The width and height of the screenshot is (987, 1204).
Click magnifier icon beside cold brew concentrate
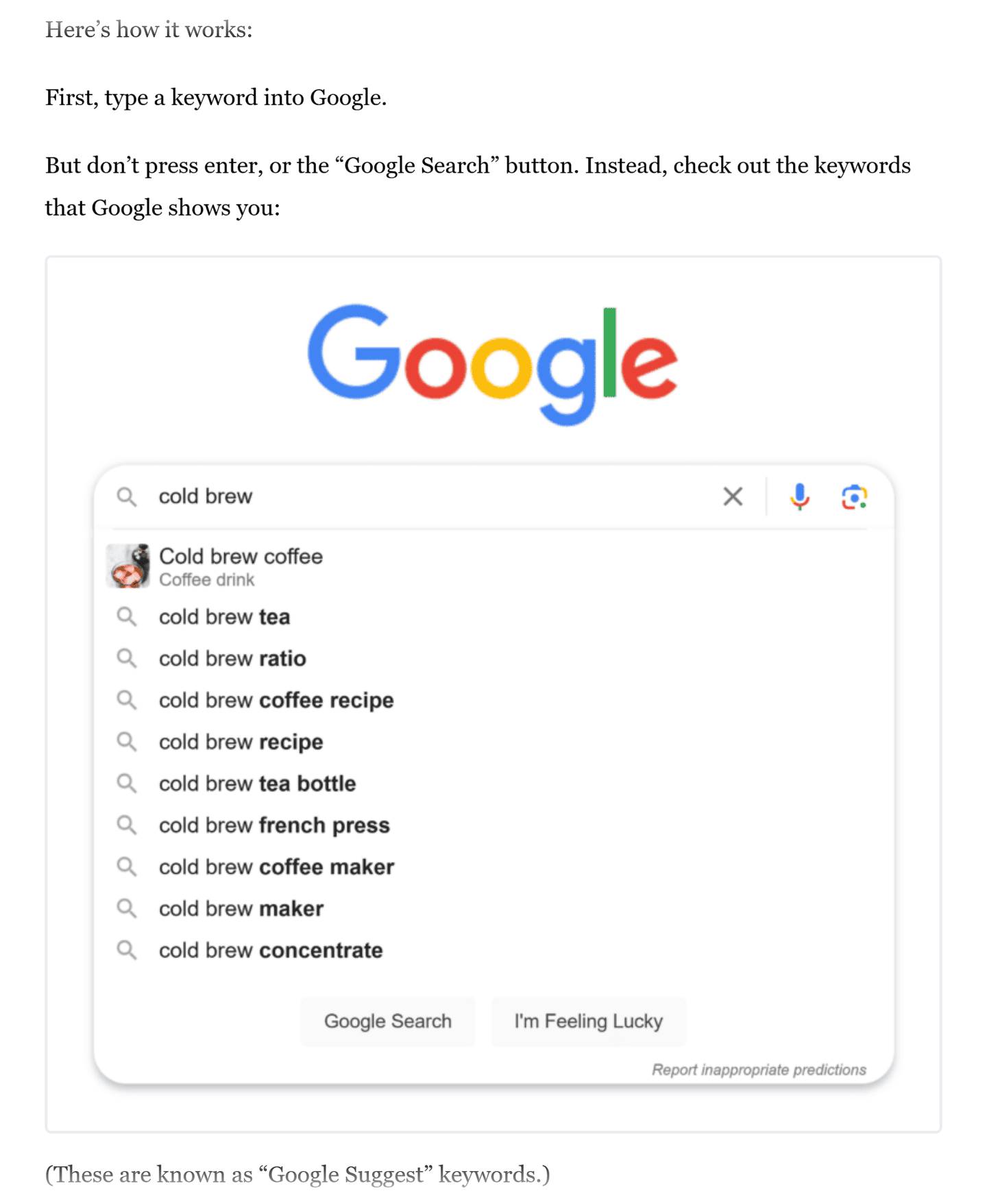(x=126, y=950)
